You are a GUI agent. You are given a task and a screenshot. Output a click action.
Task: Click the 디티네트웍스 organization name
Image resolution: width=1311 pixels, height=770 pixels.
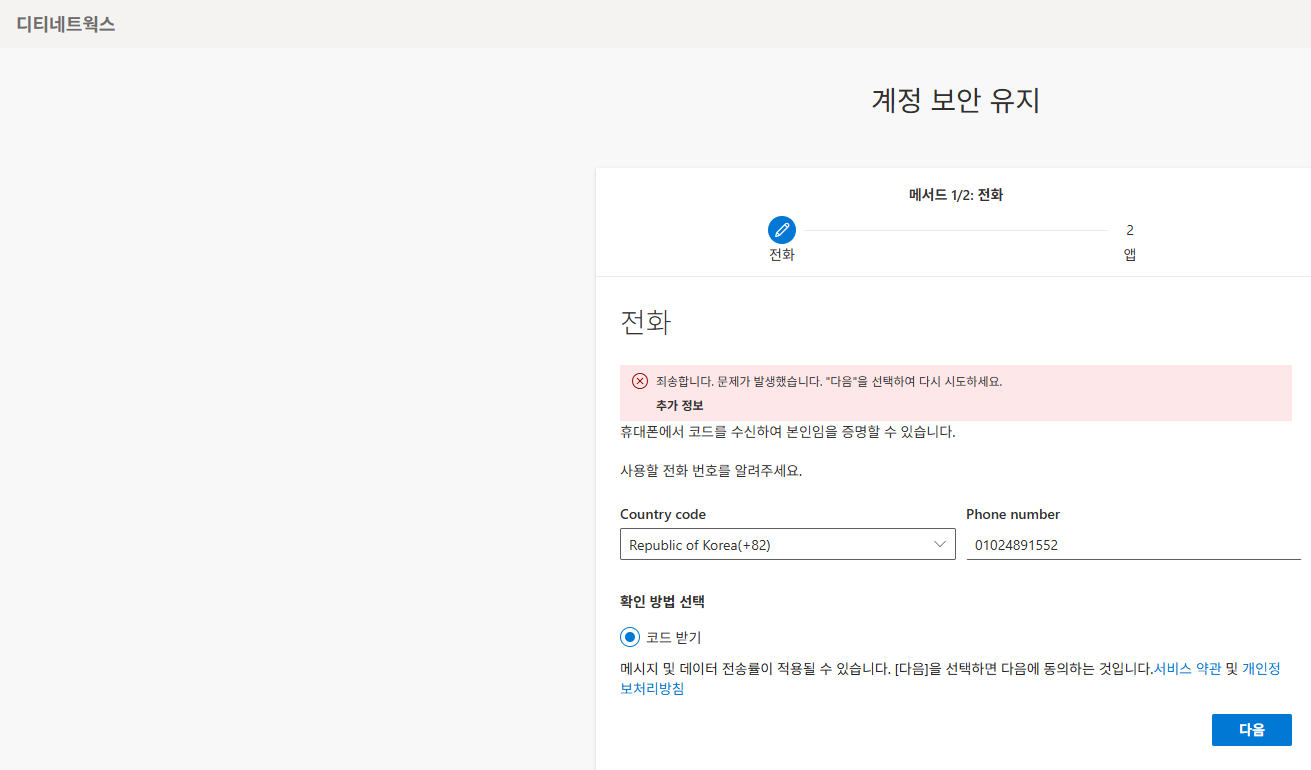point(66,24)
